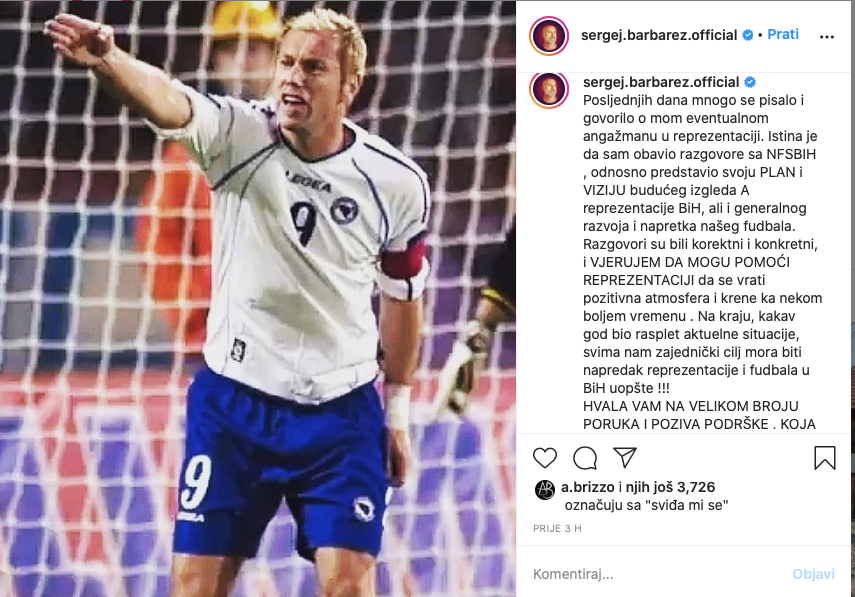Open sergej.barbarez.official username in header
This screenshot has width=855, height=597.
click(x=659, y=35)
